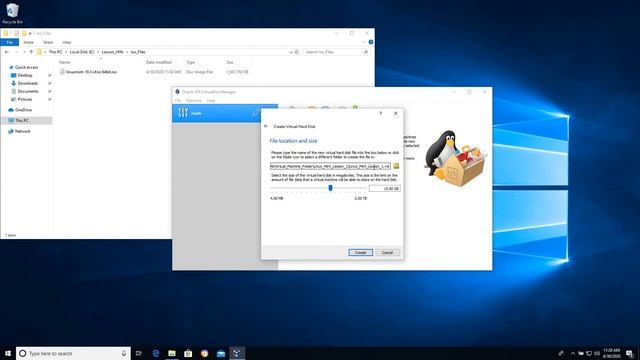Screen dimensions: 640x360
Task: Sort by the Name column header
Action: coord(64,62)
